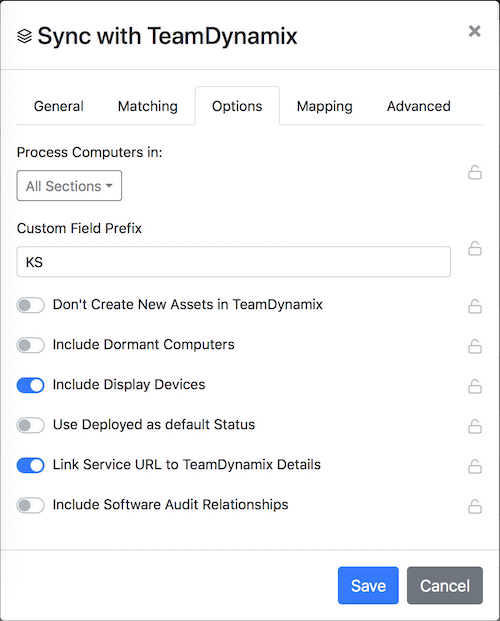Lock the Don't Create New Assets option

tap(475, 306)
